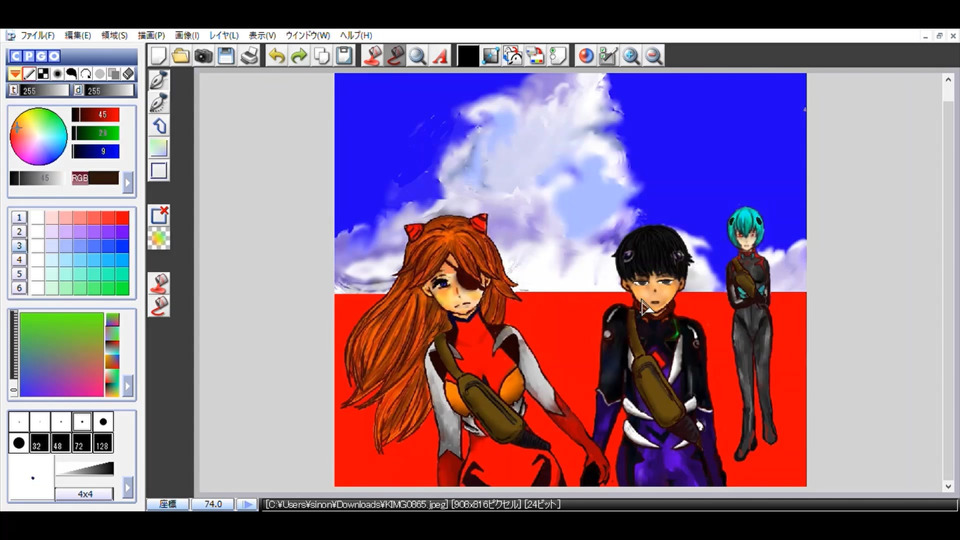Open the ファイル(F) menu
The height and width of the screenshot is (540, 960).
tap(37, 36)
